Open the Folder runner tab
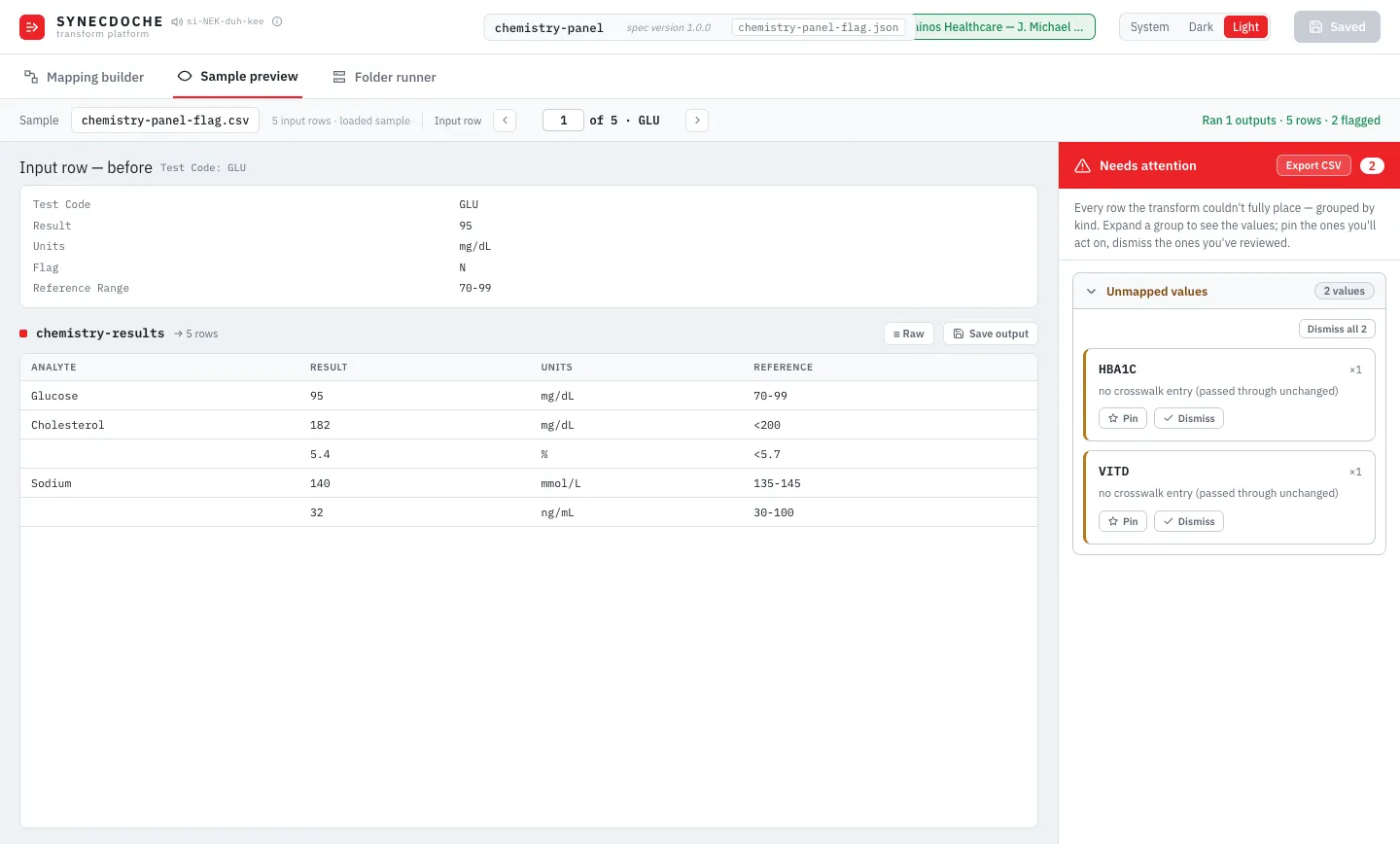 (x=384, y=77)
